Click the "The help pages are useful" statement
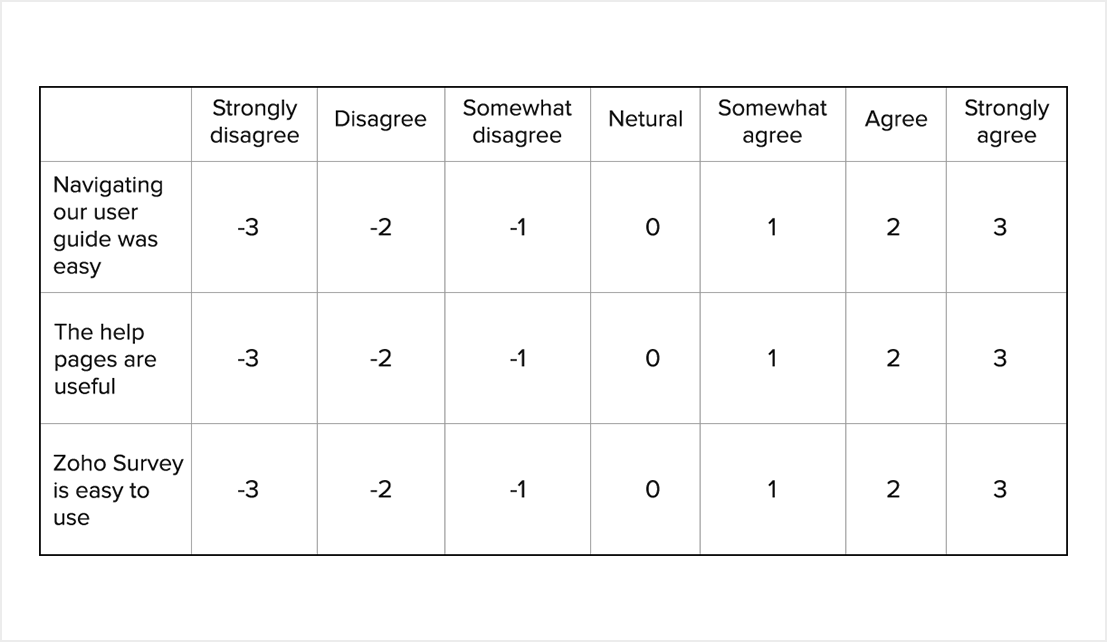This screenshot has width=1107, height=642. [105, 359]
